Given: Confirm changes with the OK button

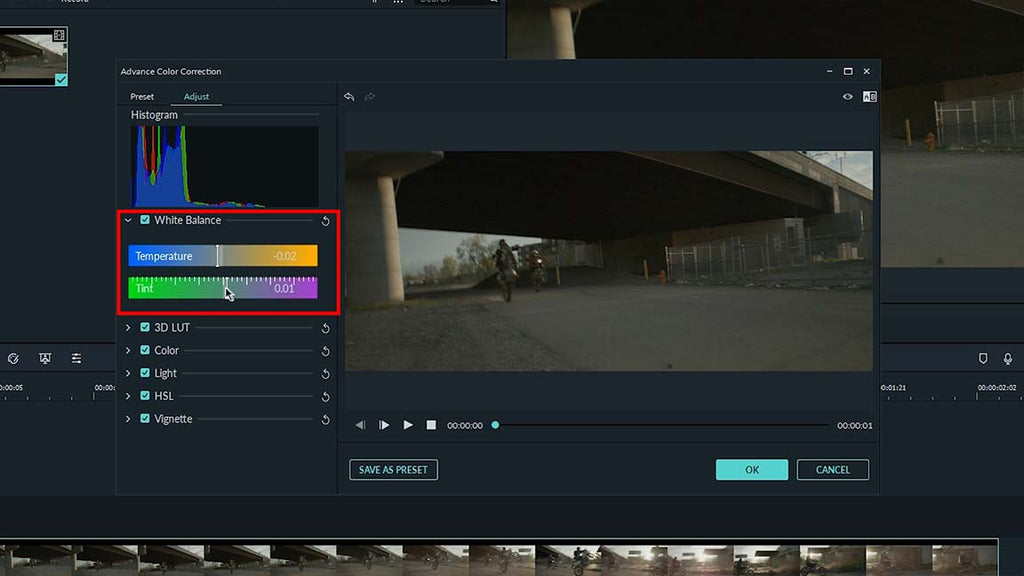Looking at the screenshot, I should [x=751, y=470].
